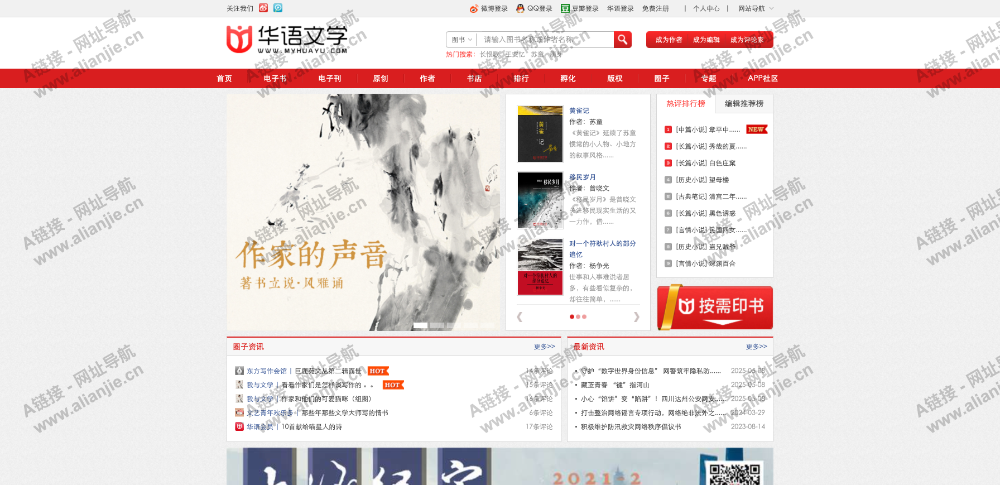Open ranking item [历史小说] 望母楼
This screenshot has width=1000, height=485.
(x=702, y=179)
